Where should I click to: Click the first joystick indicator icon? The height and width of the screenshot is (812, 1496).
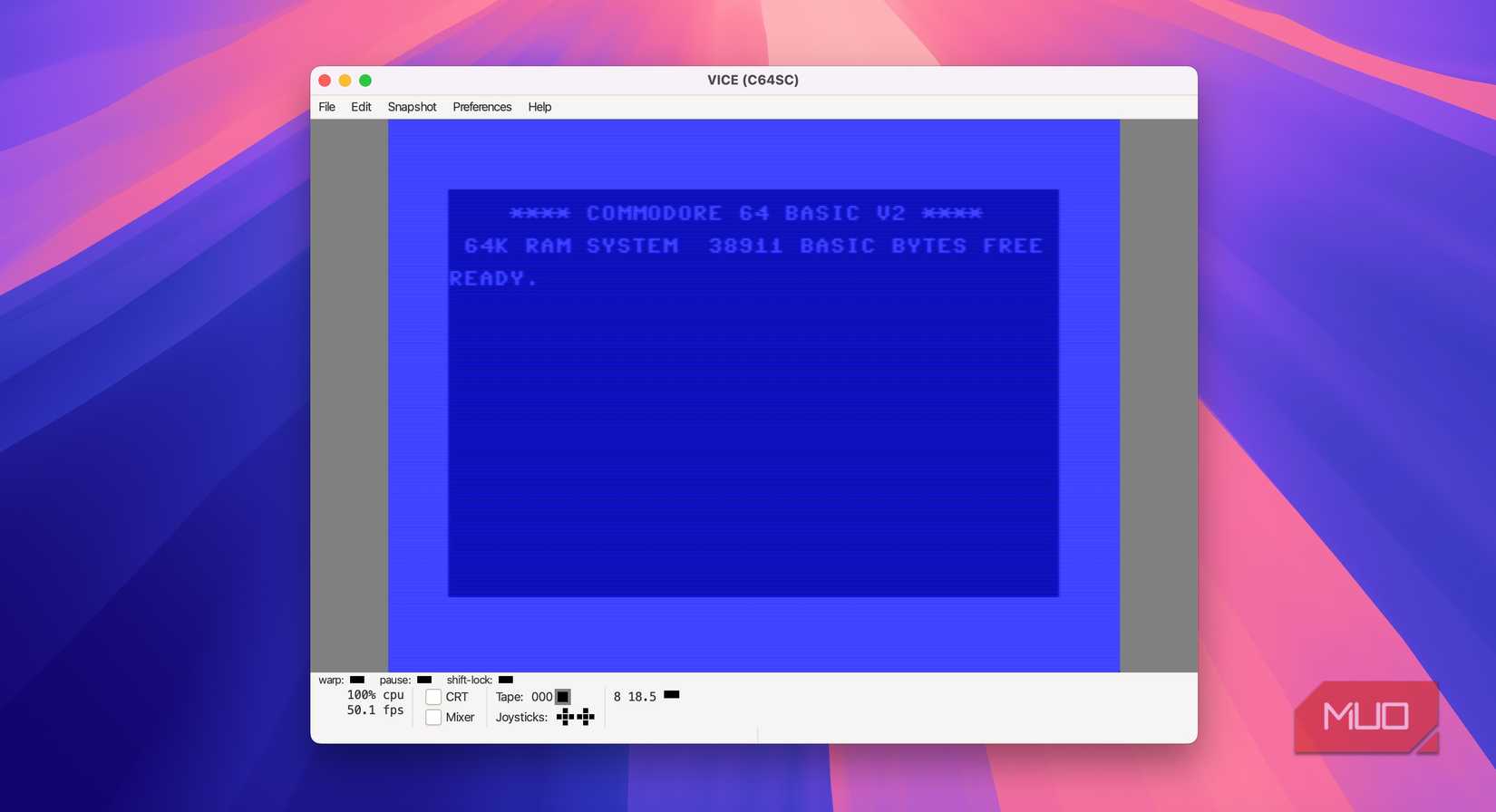coord(565,717)
